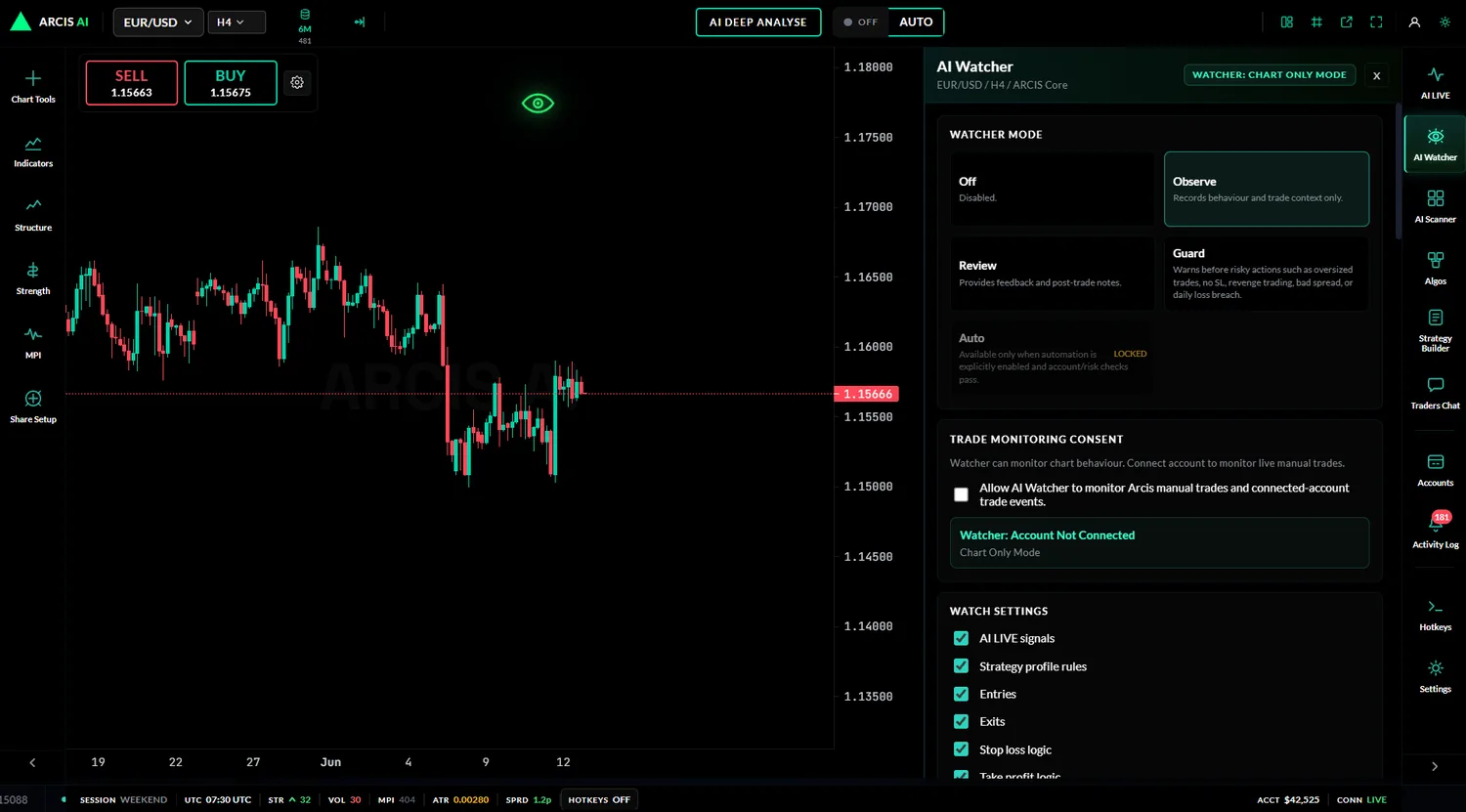1466x812 pixels.
Task: Click the AI DEEP ANALYSE button
Action: (758, 21)
